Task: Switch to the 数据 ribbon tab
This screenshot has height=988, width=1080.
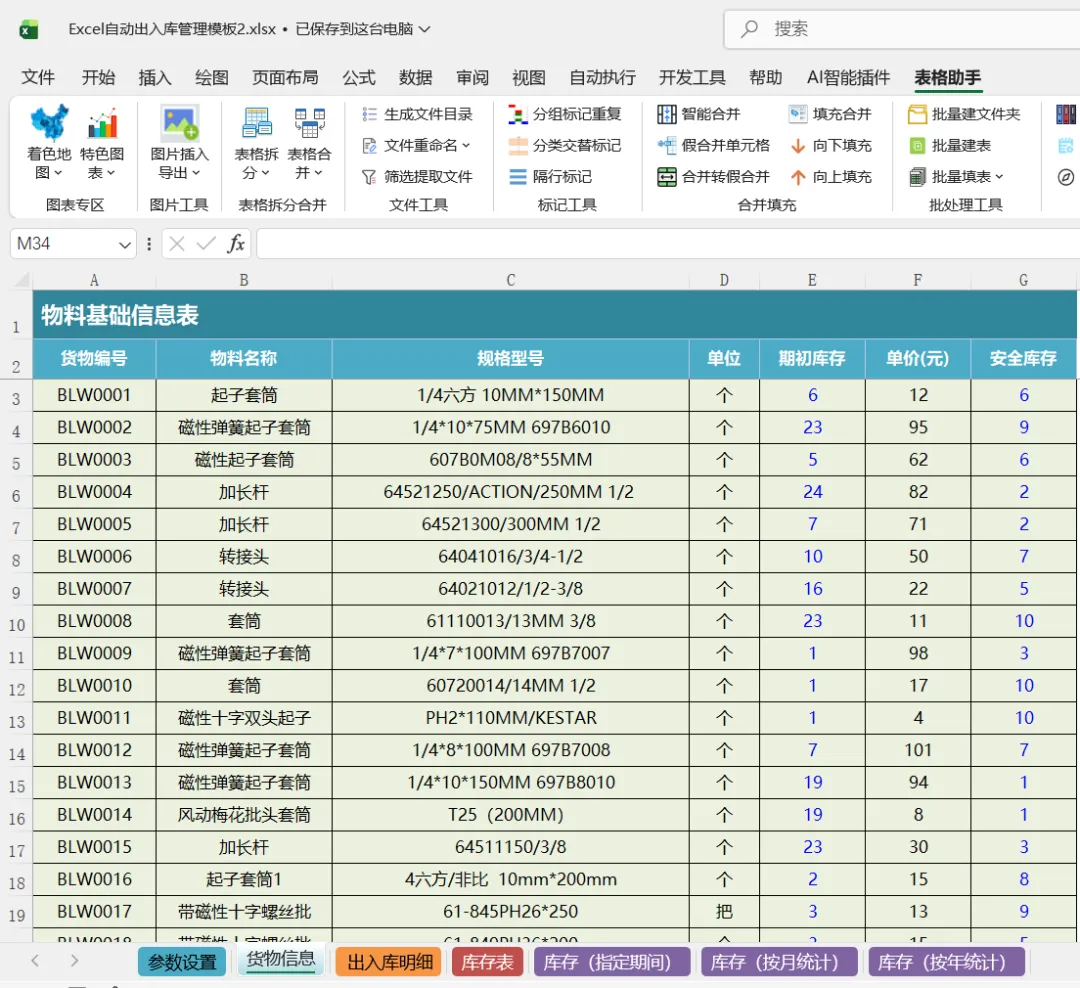Action: pyautogui.click(x=415, y=78)
